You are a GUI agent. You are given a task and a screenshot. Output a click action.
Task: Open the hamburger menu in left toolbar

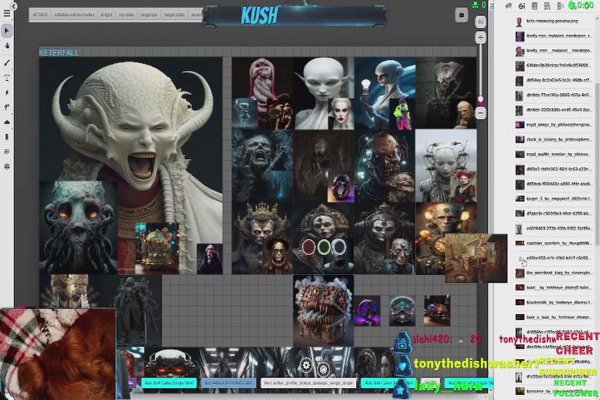pyautogui.click(x=7, y=13)
